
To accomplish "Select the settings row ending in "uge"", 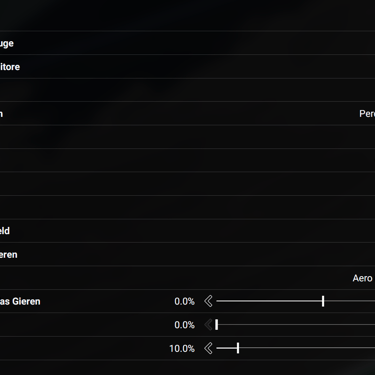I will [187, 43].
